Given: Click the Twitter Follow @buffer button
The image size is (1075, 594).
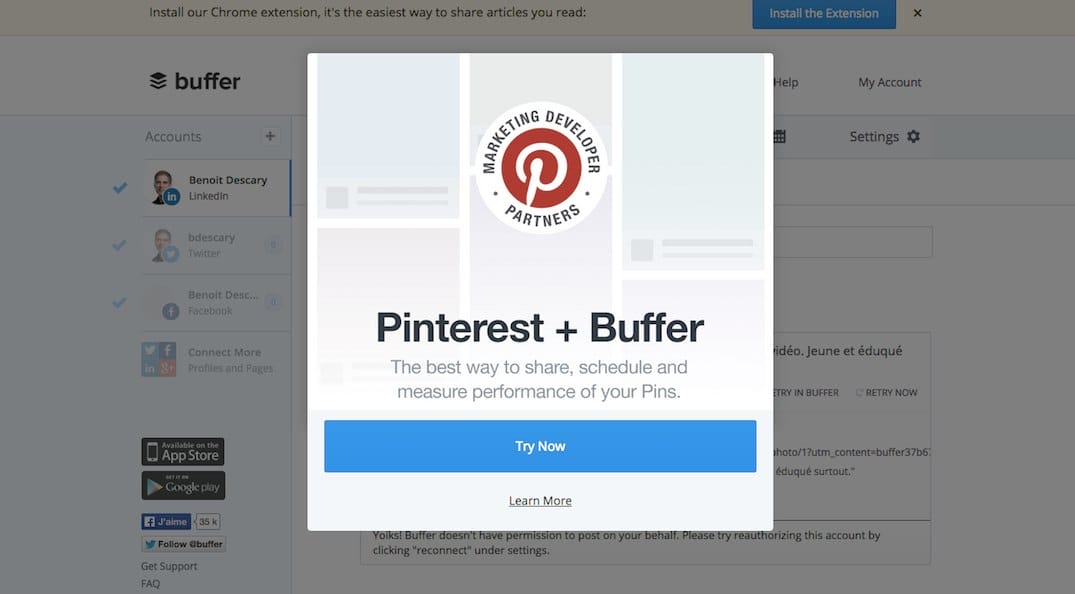Looking at the screenshot, I should [x=183, y=544].
